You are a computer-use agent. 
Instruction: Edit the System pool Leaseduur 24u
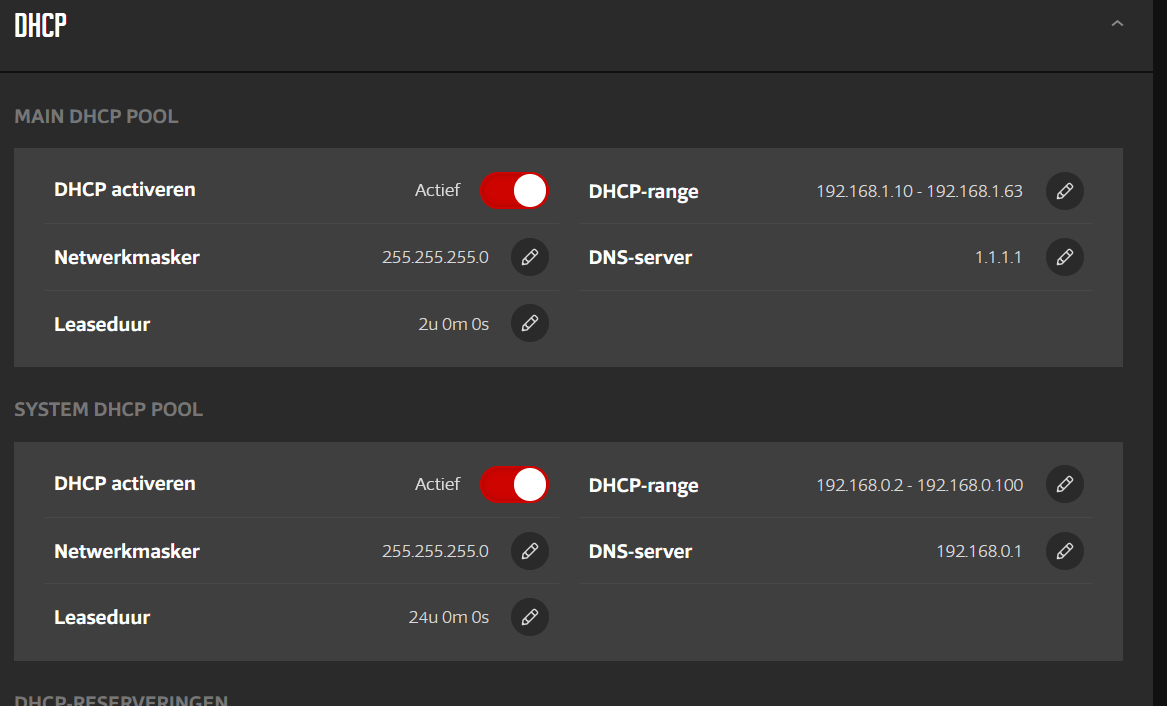530,617
